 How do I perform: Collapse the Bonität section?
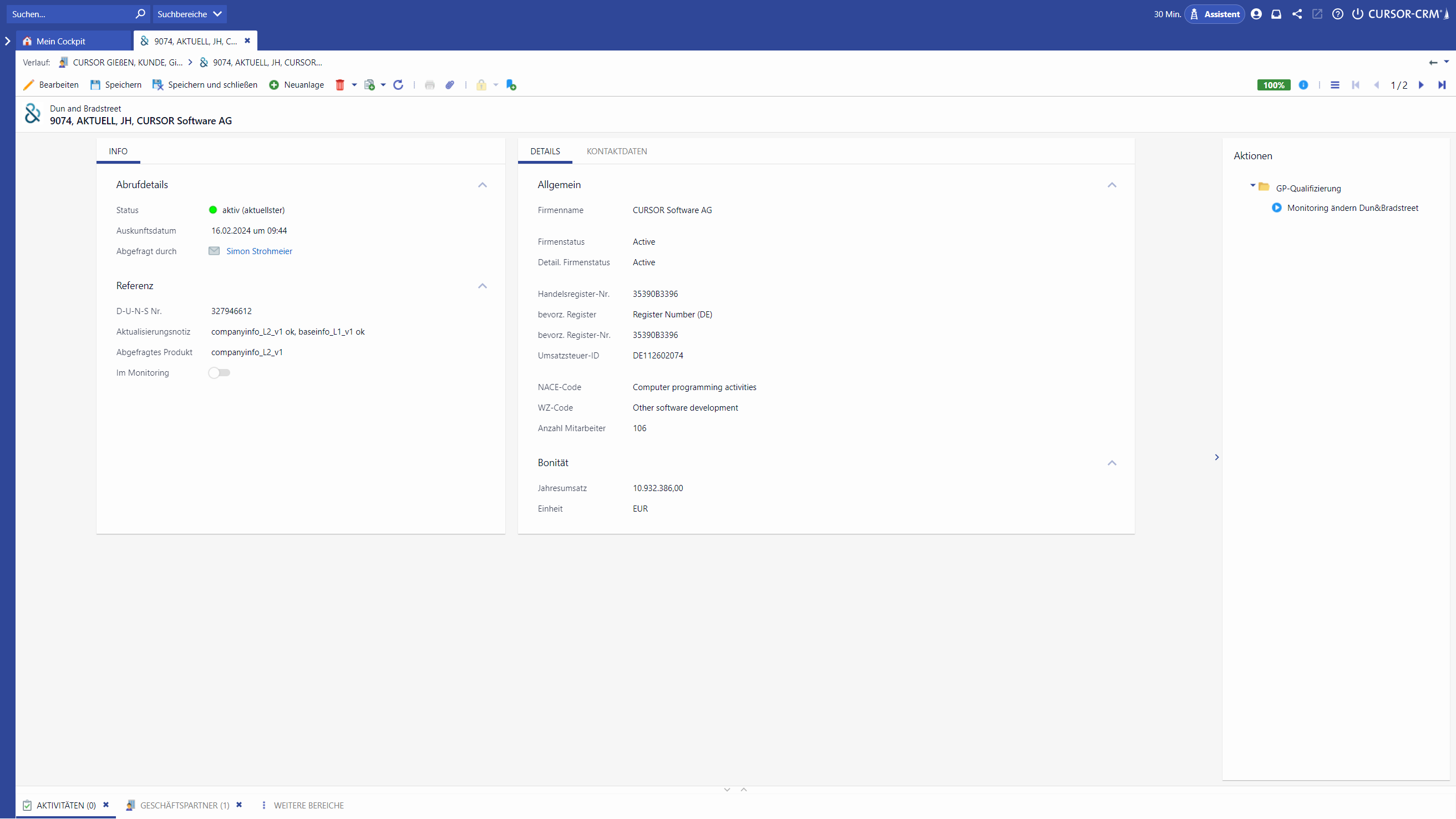1112,463
